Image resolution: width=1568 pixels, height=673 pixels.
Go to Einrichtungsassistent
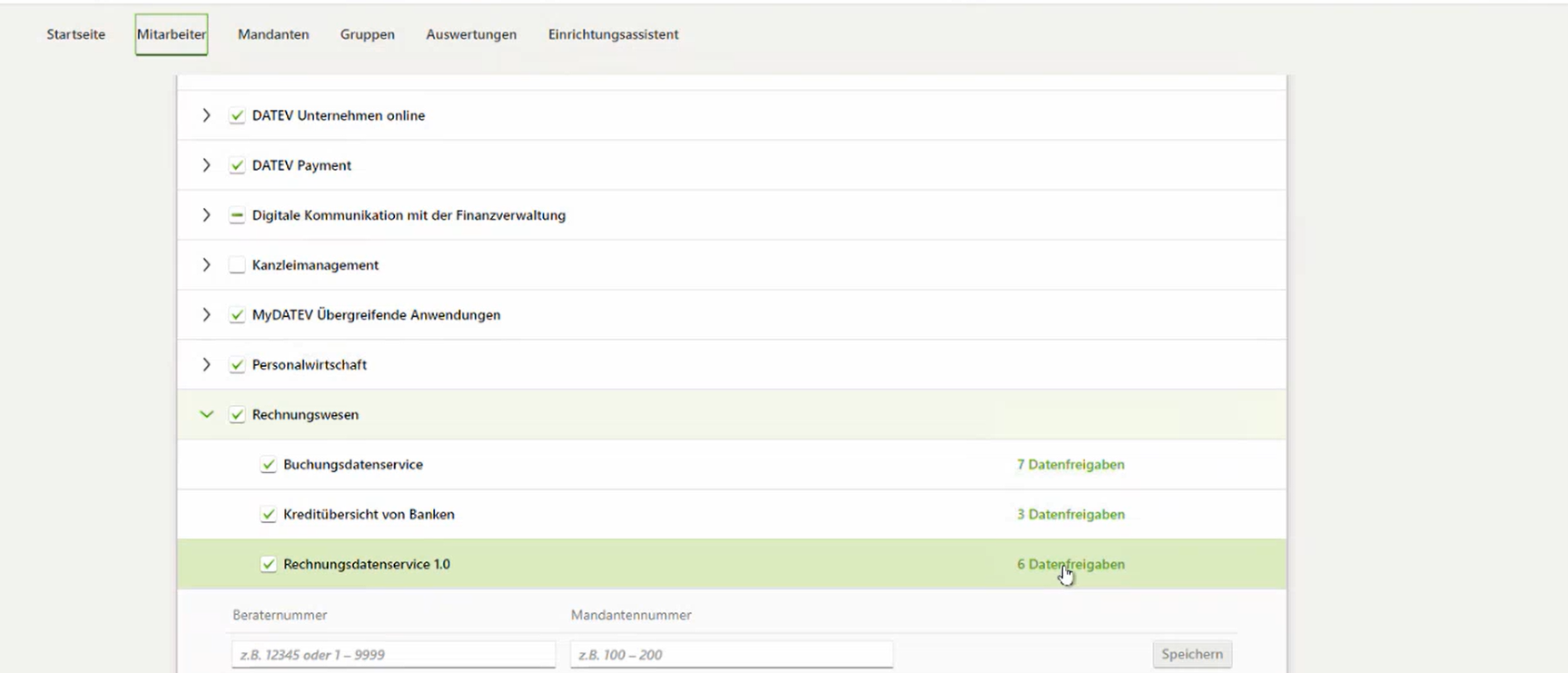point(613,35)
